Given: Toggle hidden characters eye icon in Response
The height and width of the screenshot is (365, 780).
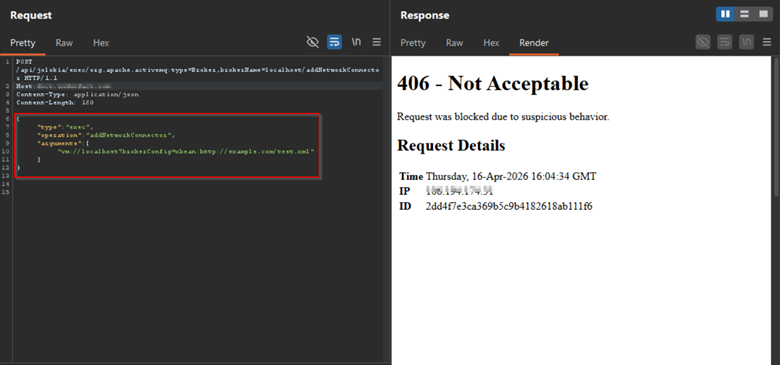Looking at the screenshot, I should [702, 42].
